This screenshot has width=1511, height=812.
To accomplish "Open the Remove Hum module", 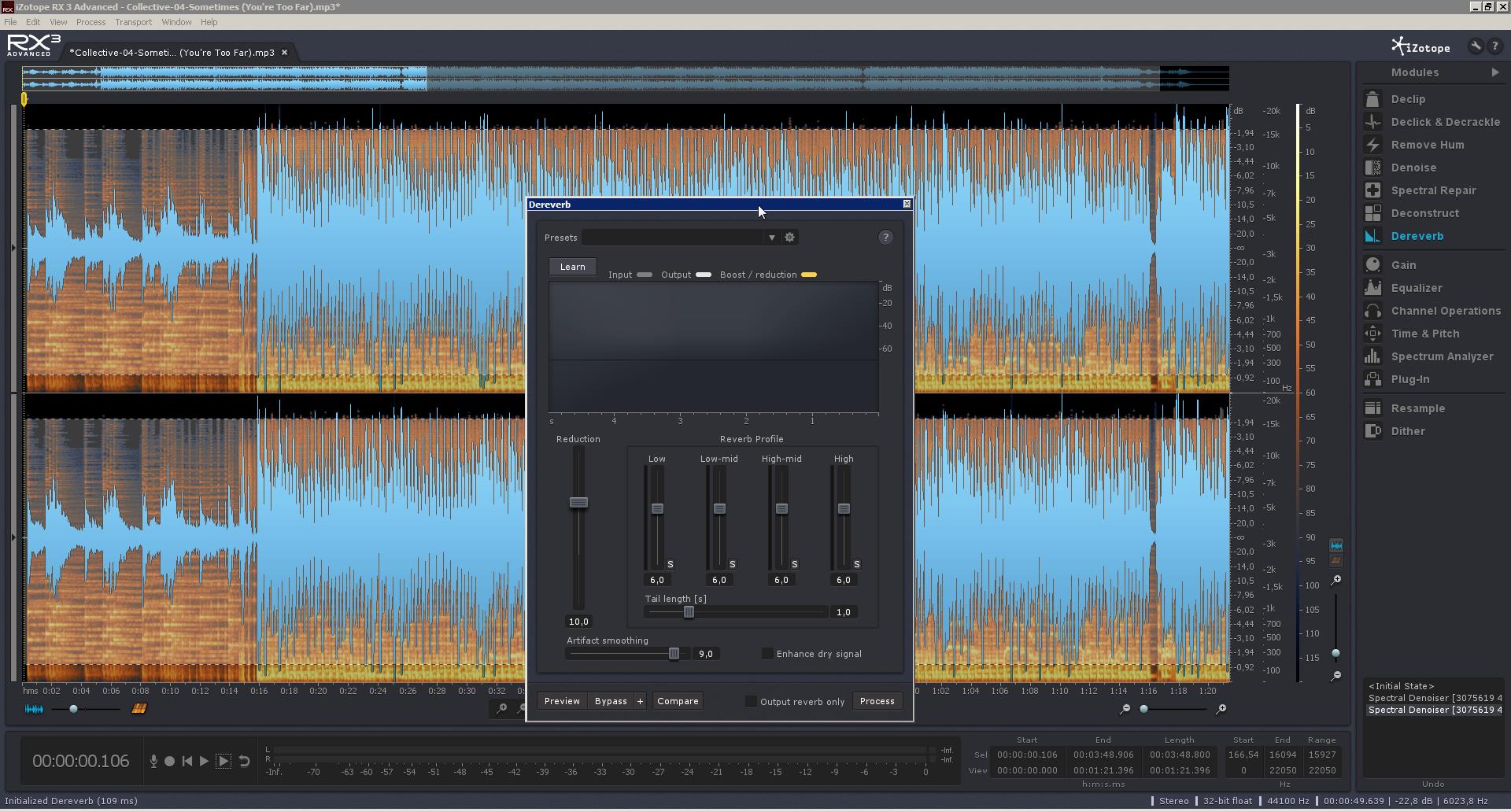I will tap(1426, 145).
